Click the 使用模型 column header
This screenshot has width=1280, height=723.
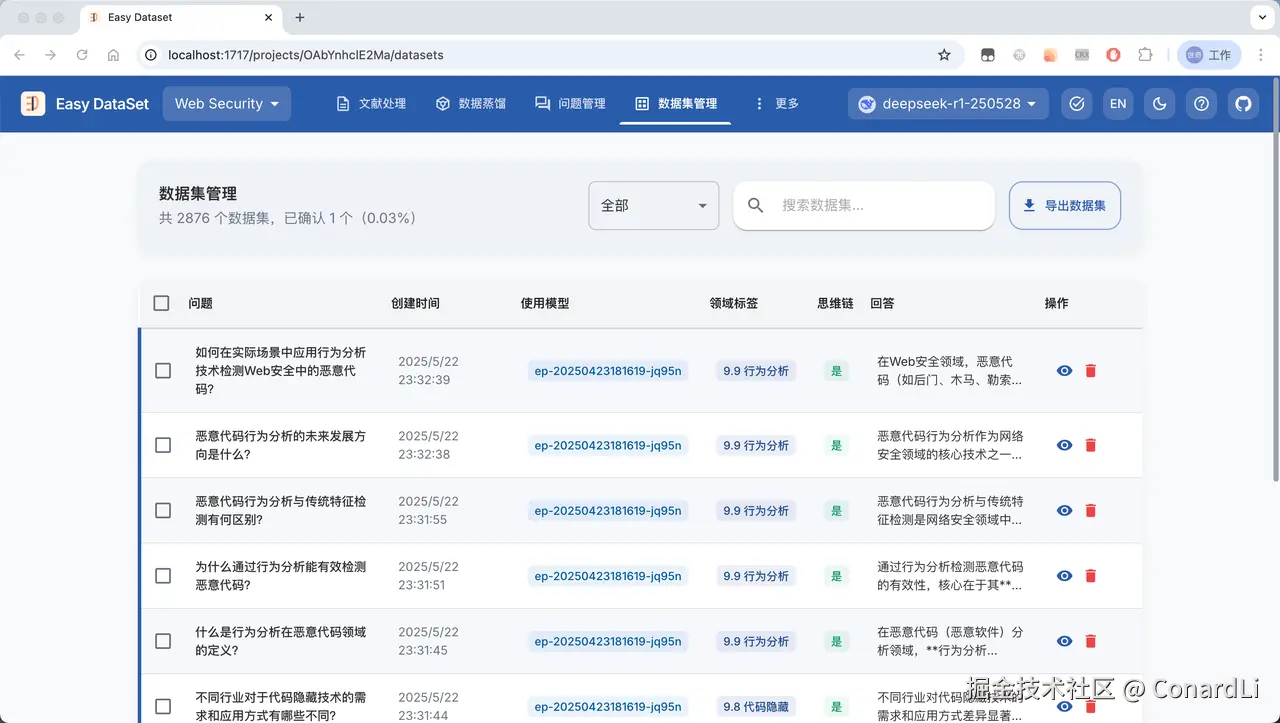(x=545, y=303)
